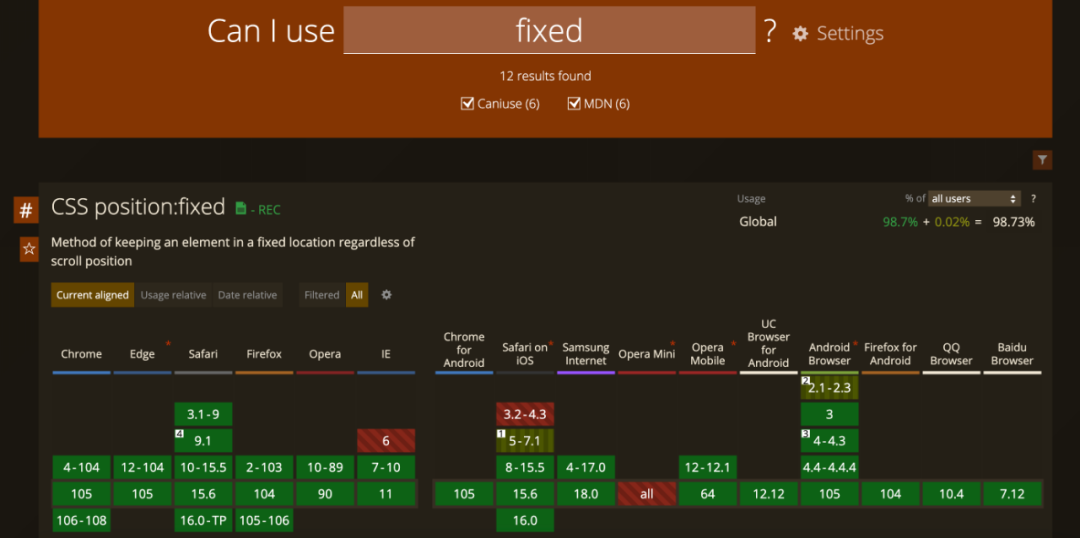Select Opera 10-89 cell
Screen dimensions: 1080x538
[325, 467]
